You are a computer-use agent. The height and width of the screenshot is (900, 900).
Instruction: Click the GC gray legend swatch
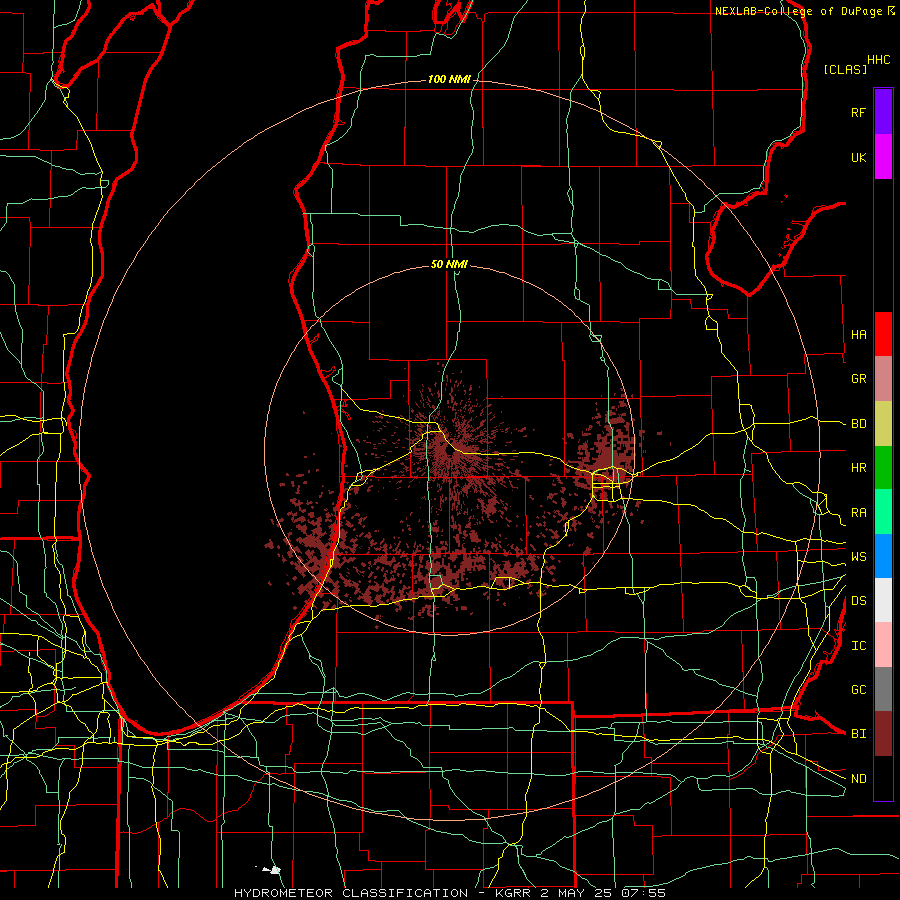point(883,689)
